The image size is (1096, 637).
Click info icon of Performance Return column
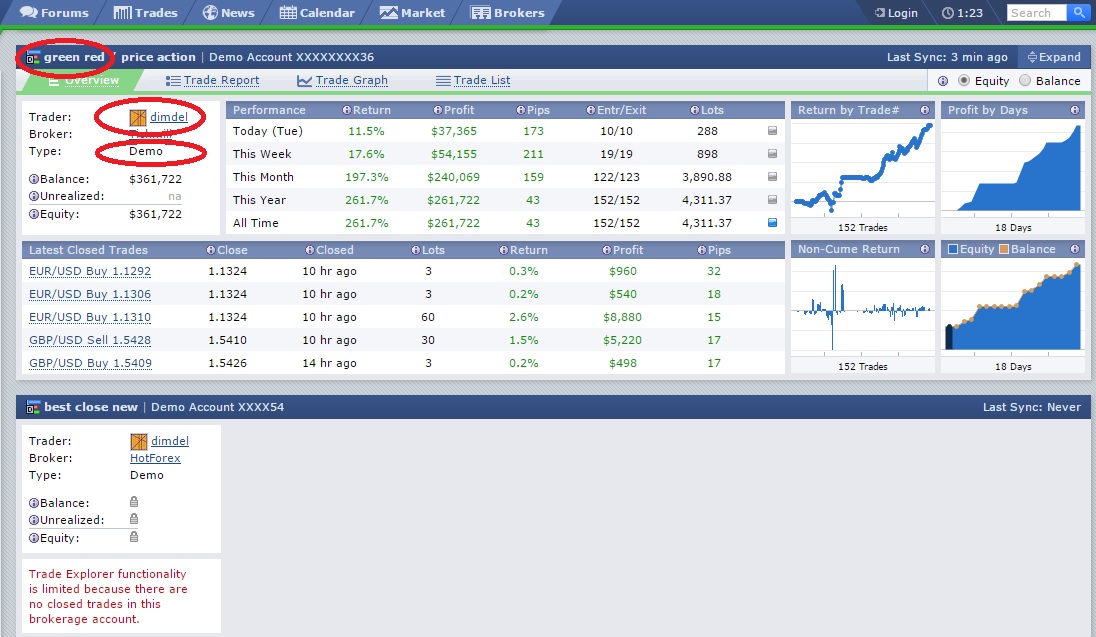coord(347,110)
